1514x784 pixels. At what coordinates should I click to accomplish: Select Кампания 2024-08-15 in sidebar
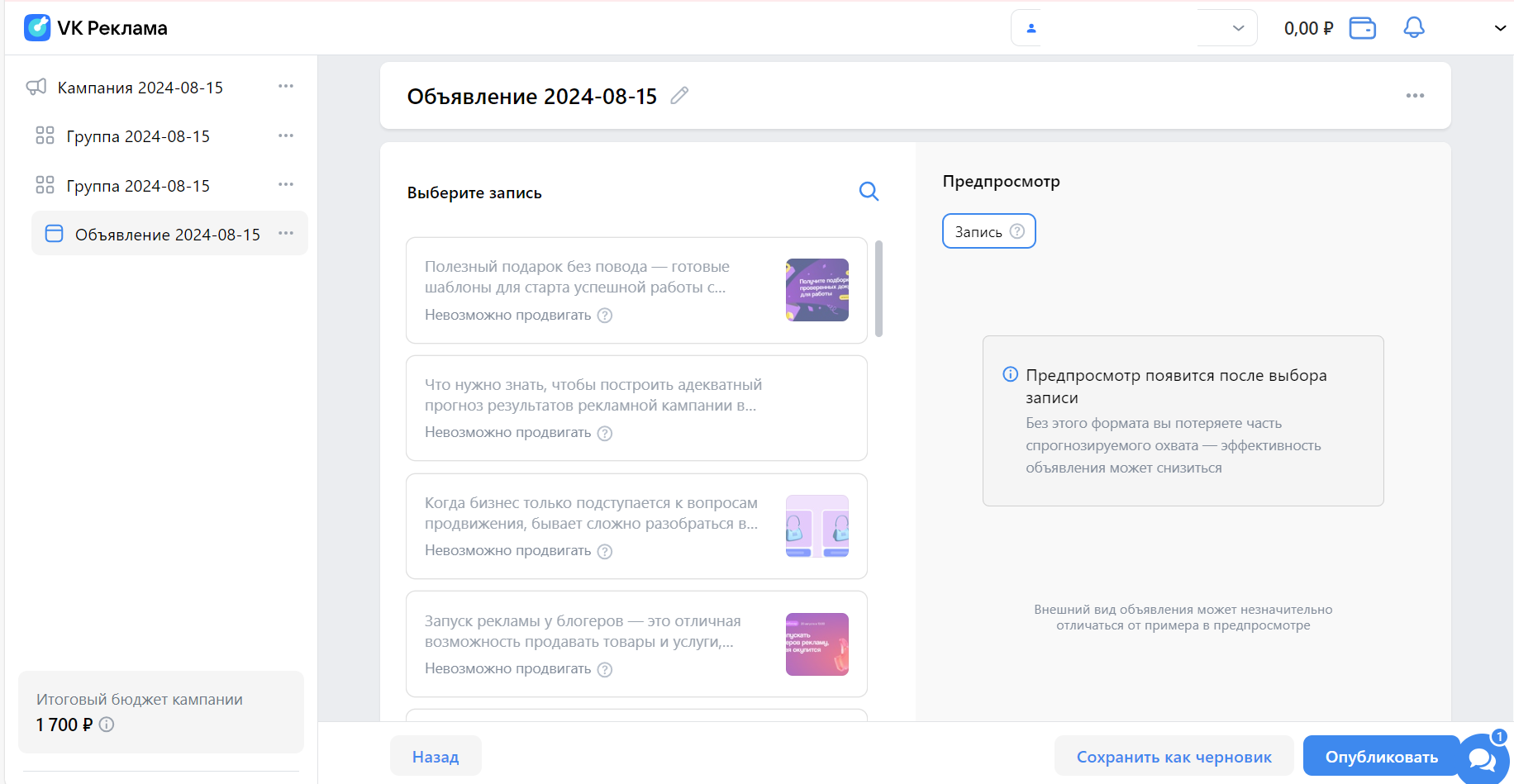(140, 88)
